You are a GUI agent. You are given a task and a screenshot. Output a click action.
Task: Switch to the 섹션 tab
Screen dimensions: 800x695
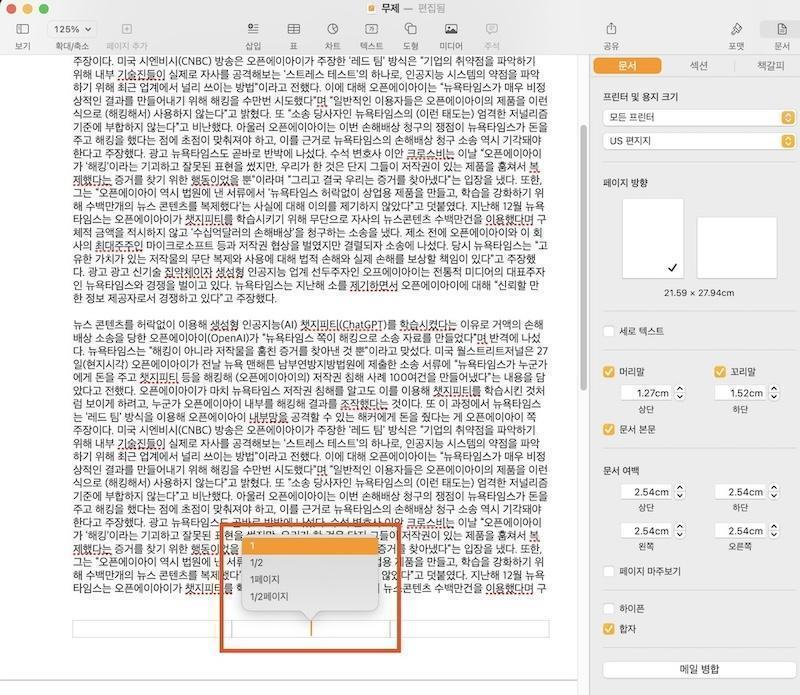(x=698, y=66)
